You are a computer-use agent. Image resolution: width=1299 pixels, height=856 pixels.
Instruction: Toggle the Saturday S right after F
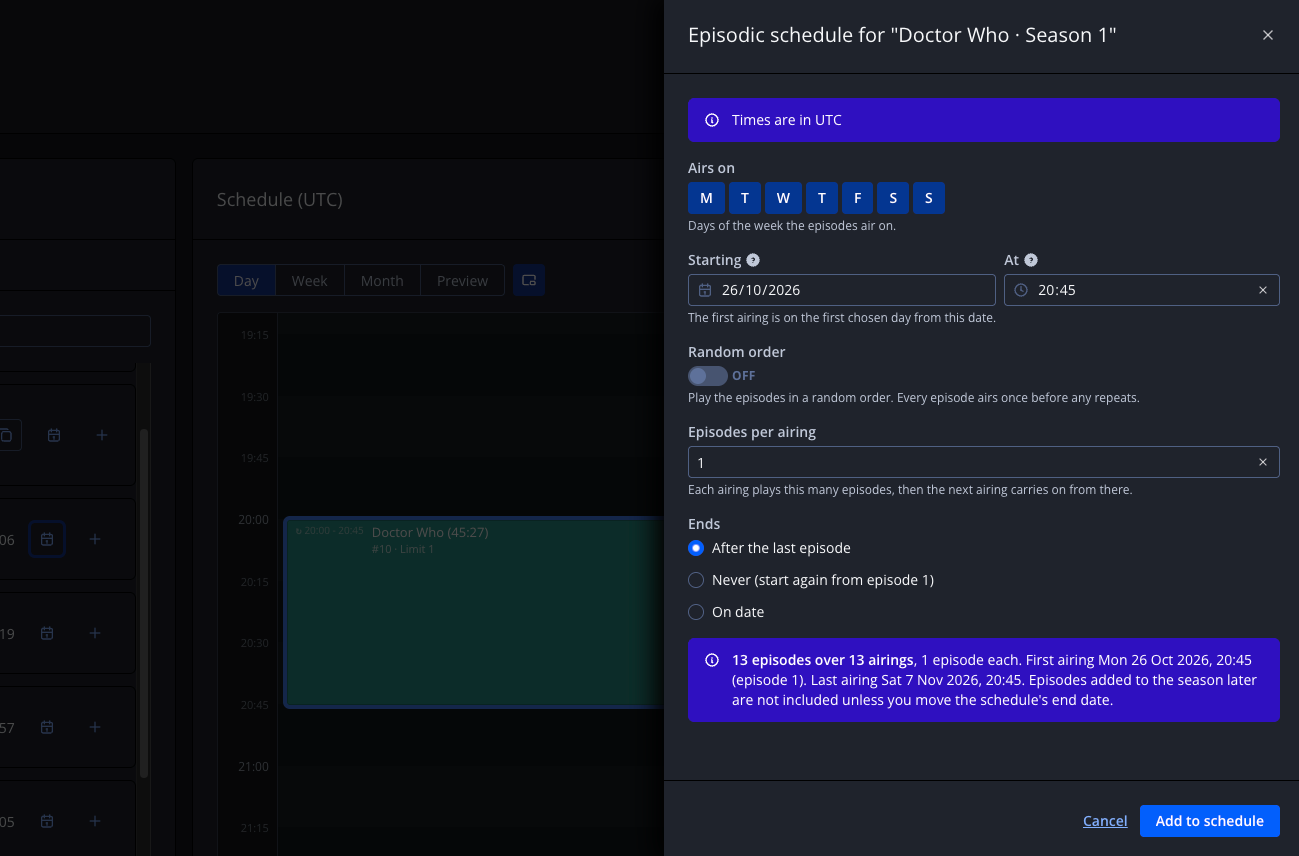893,198
